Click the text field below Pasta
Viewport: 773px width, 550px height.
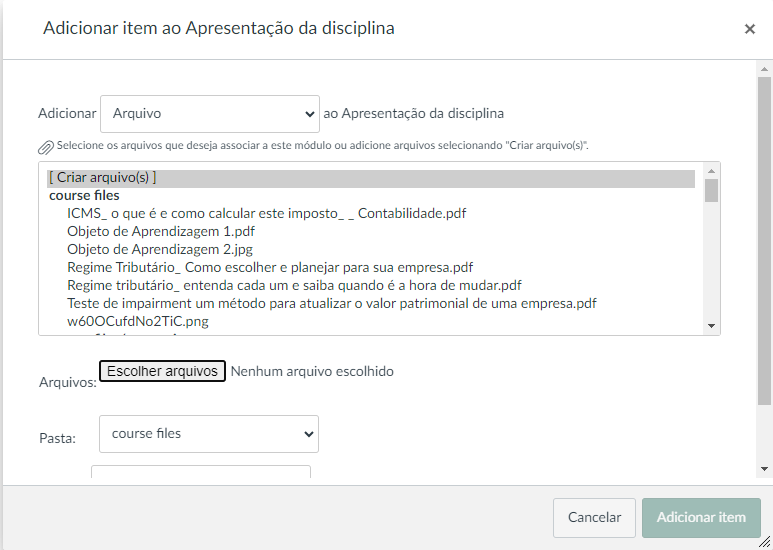201,474
